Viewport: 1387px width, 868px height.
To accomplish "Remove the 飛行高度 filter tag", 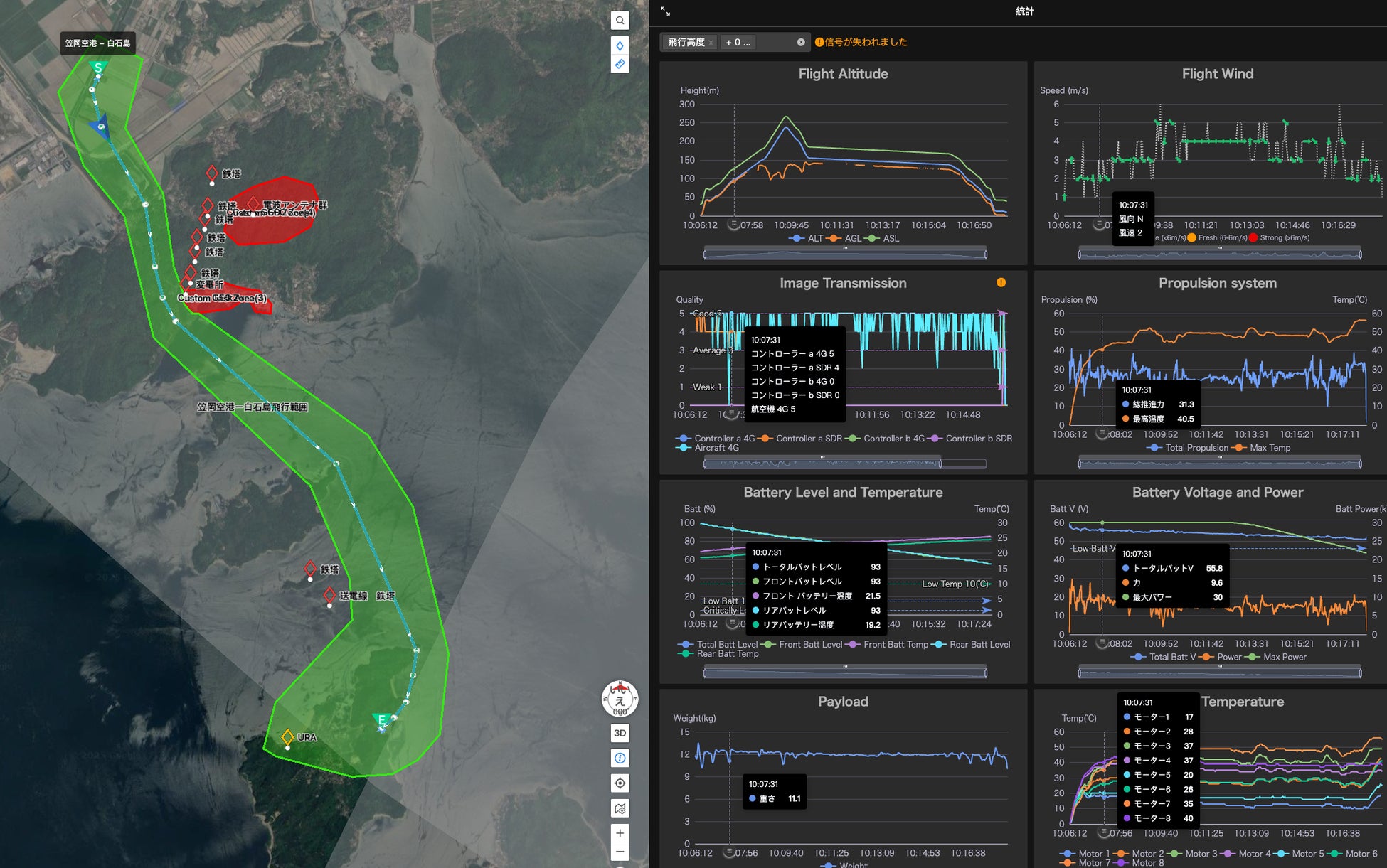I will pos(711,43).
